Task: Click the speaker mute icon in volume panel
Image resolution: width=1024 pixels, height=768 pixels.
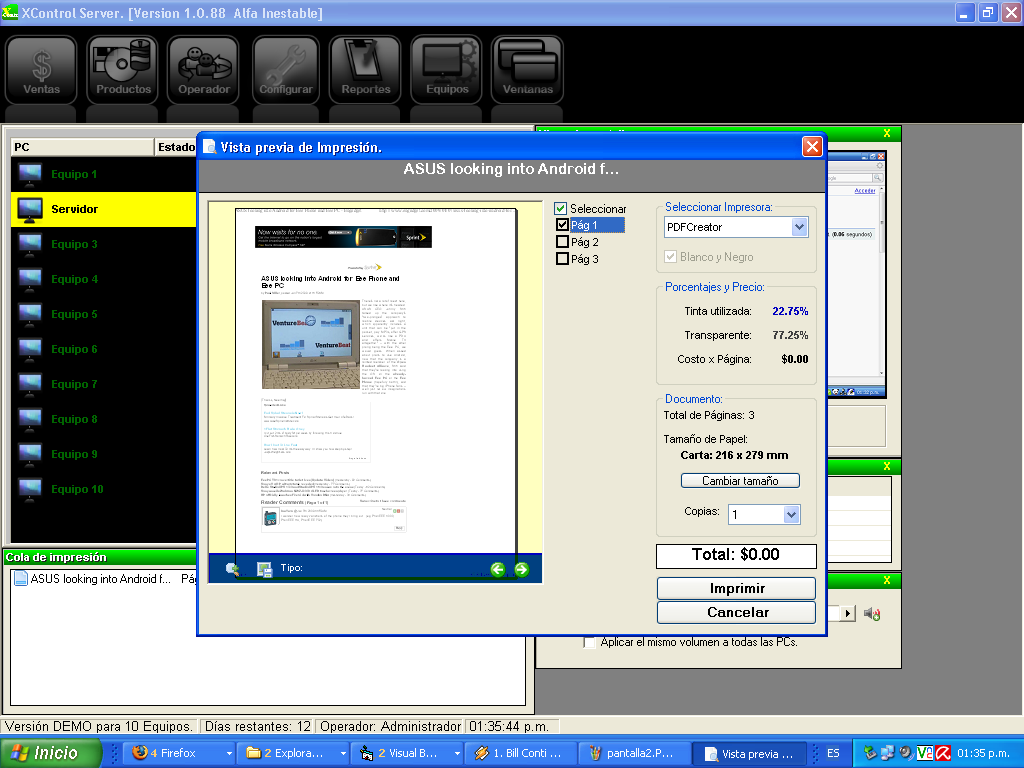Action: click(x=872, y=613)
